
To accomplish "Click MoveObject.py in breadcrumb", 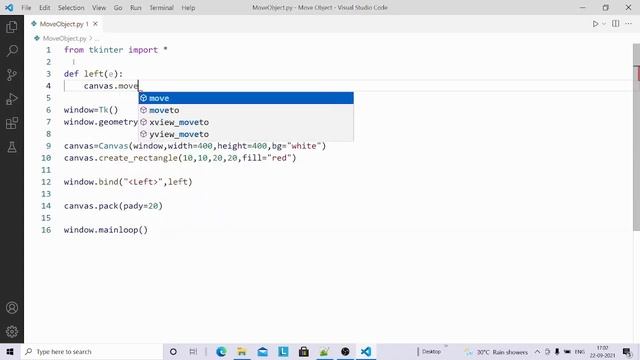I will tap(64, 38).
